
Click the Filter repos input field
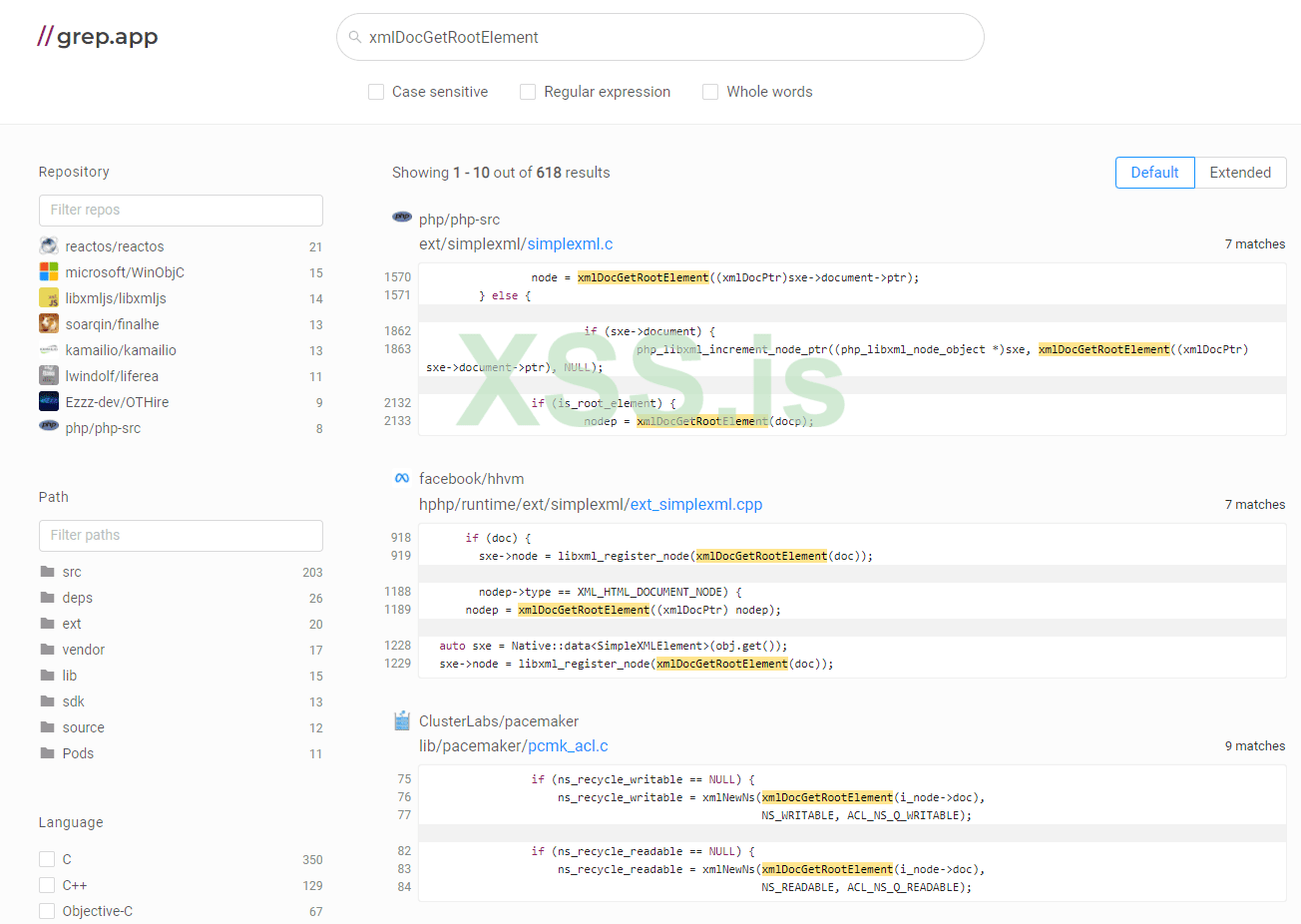(x=181, y=210)
